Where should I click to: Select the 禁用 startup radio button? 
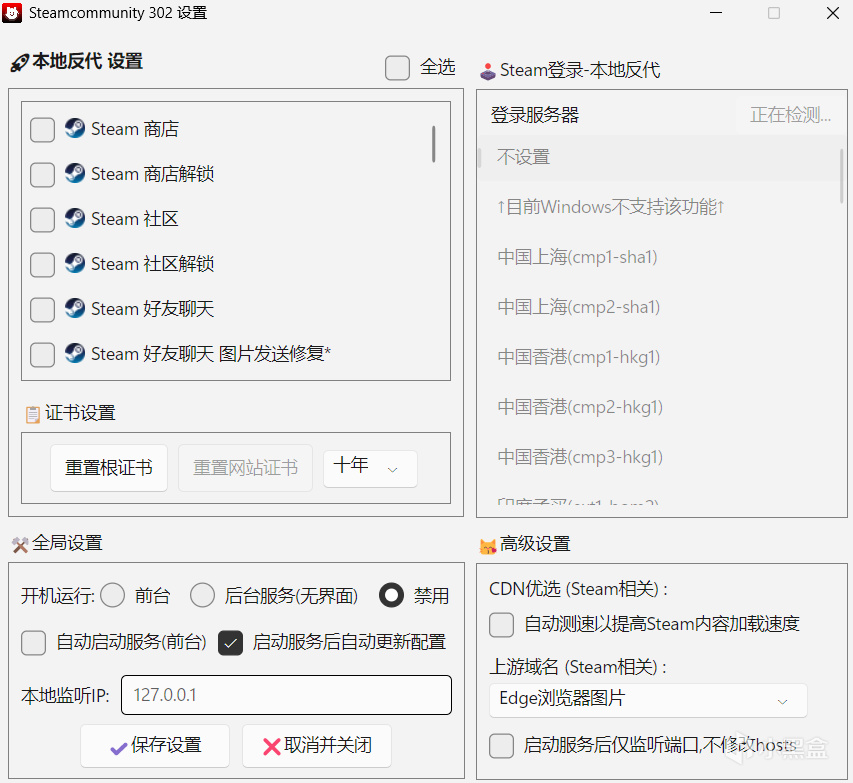391,595
